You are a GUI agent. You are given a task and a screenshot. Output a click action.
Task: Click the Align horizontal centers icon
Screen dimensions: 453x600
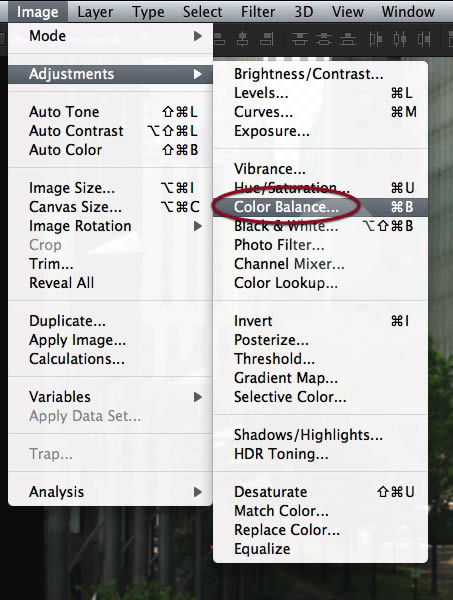(243, 39)
